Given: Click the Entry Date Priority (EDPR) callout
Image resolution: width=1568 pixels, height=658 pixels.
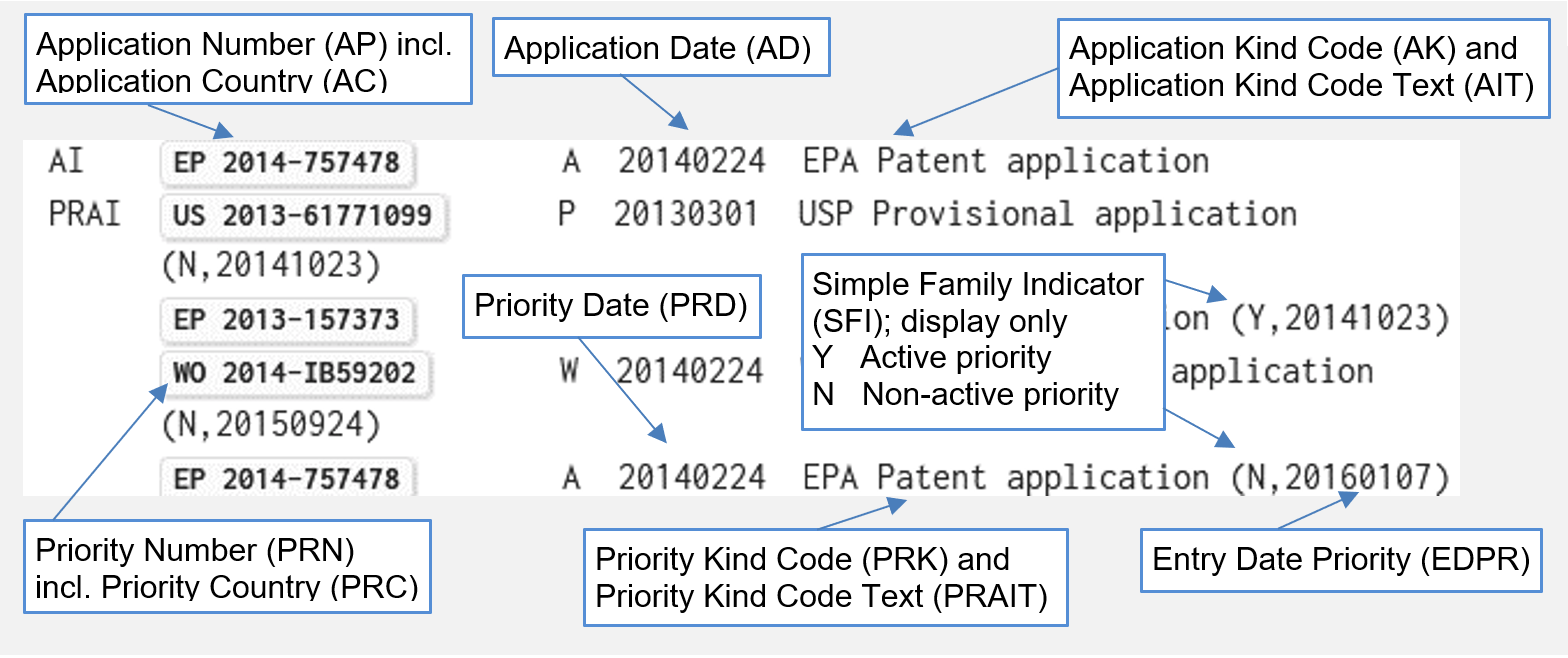Looking at the screenshot, I should point(1341,560).
